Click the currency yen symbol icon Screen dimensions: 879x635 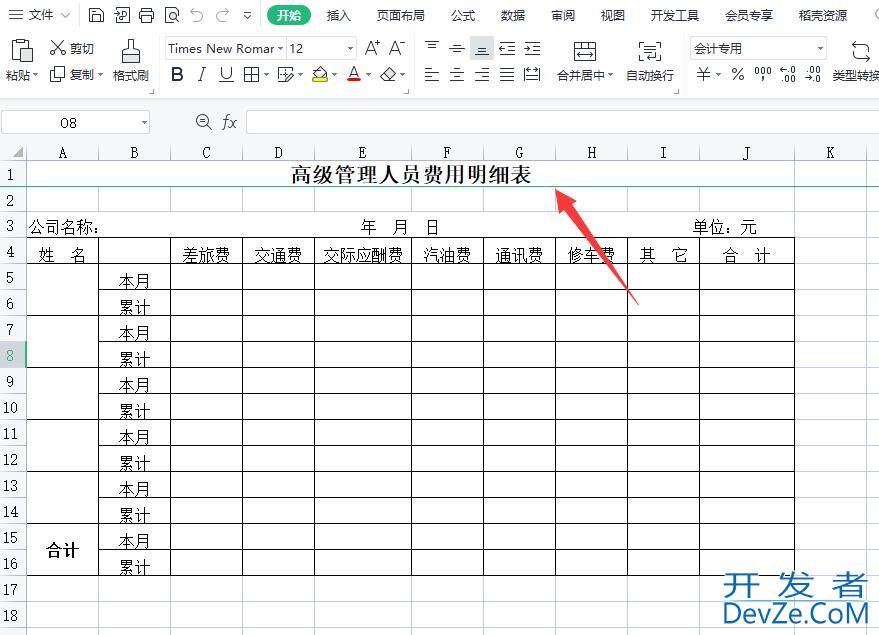tap(704, 74)
